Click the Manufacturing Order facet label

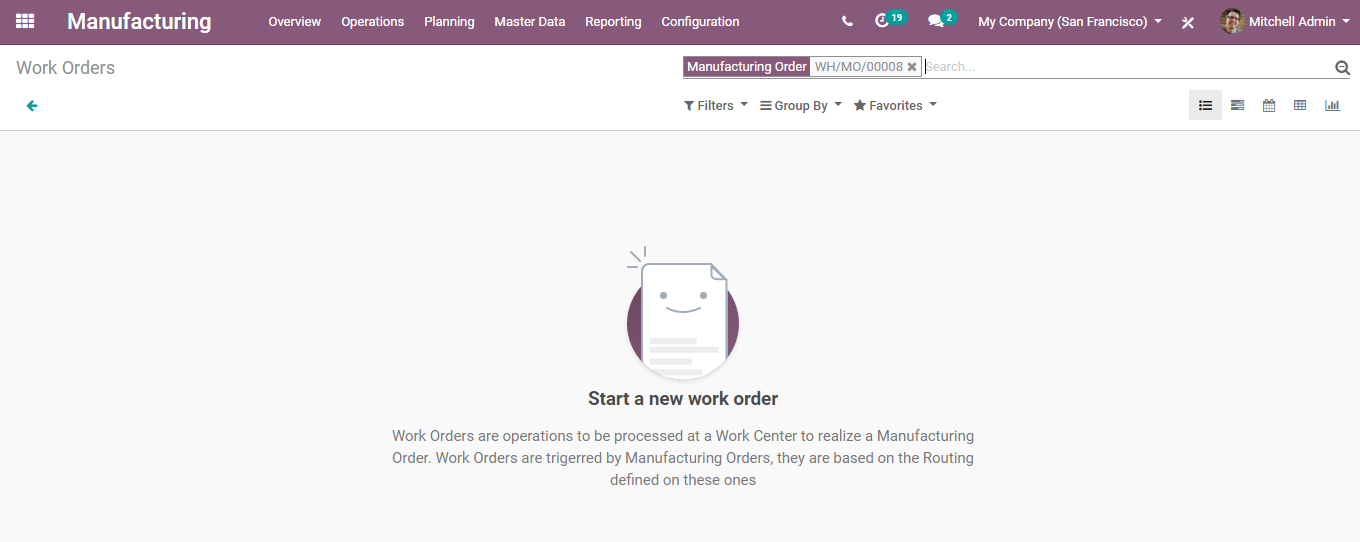tap(747, 67)
